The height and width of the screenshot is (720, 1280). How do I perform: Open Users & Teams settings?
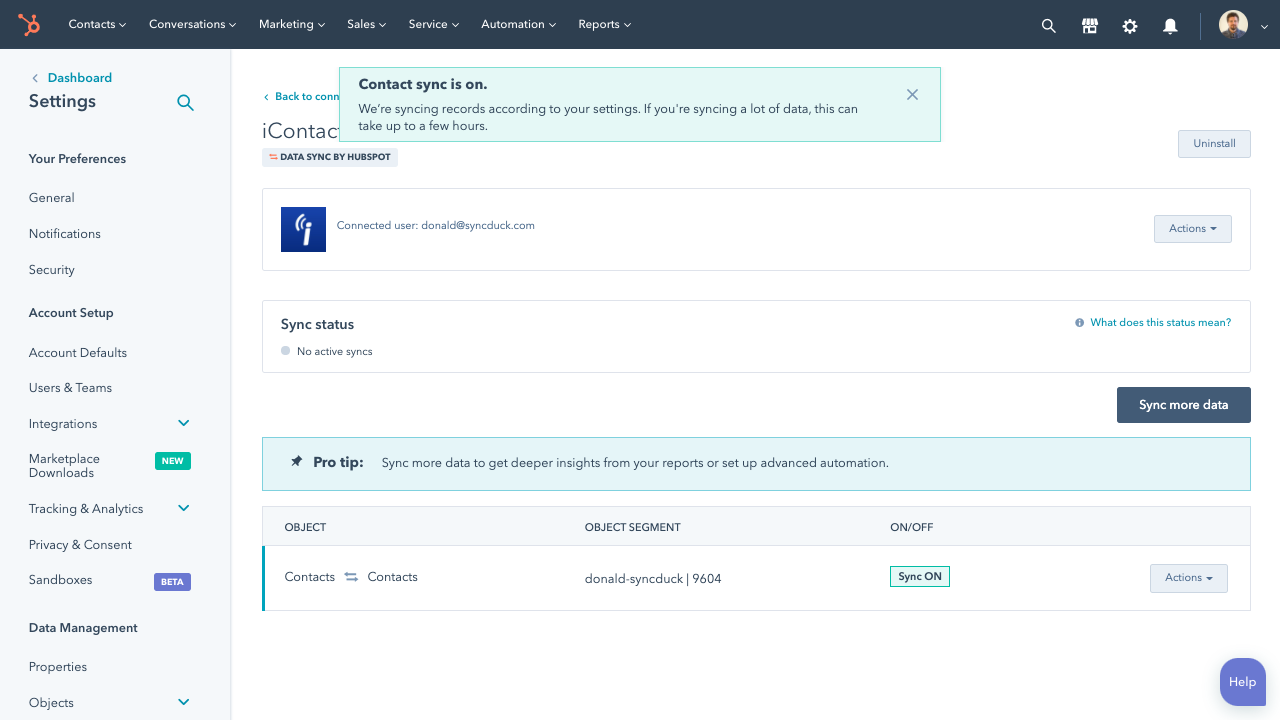coord(70,388)
